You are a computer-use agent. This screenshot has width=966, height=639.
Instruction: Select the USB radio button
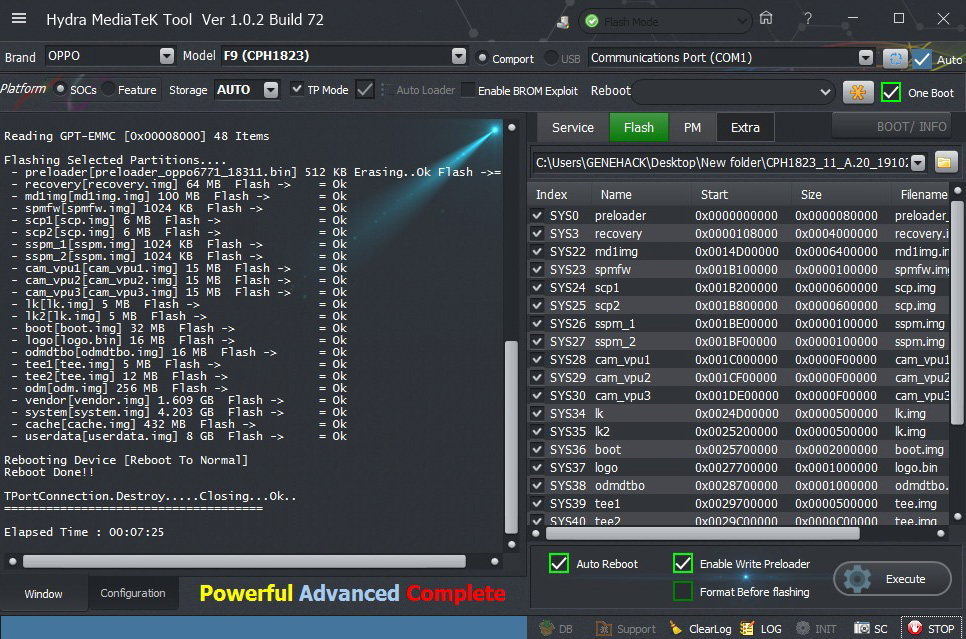(551, 58)
